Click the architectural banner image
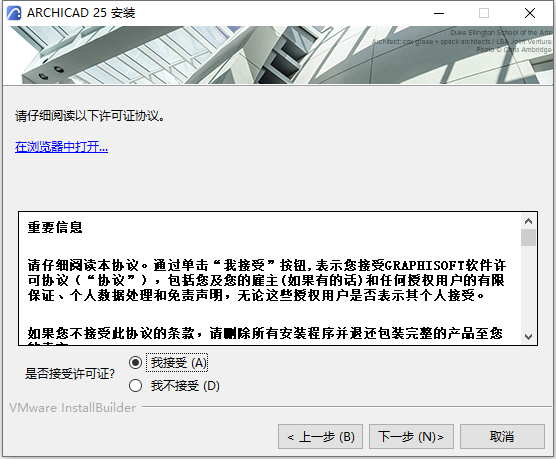556x459 pixels. click(x=278, y=55)
